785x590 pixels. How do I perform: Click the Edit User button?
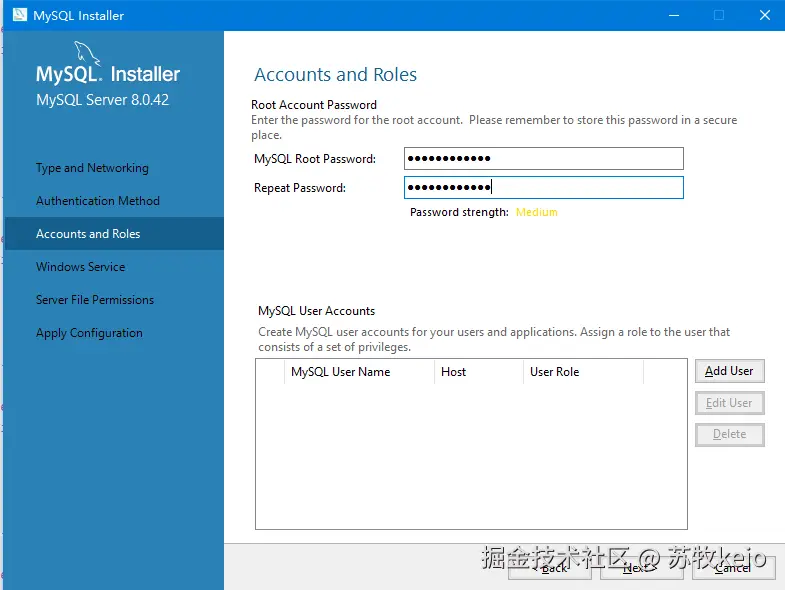coord(729,403)
